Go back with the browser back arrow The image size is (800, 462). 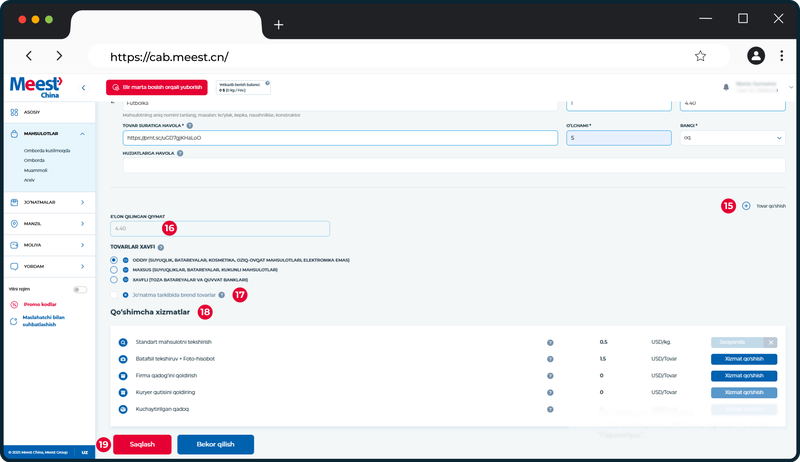[x=29, y=56]
